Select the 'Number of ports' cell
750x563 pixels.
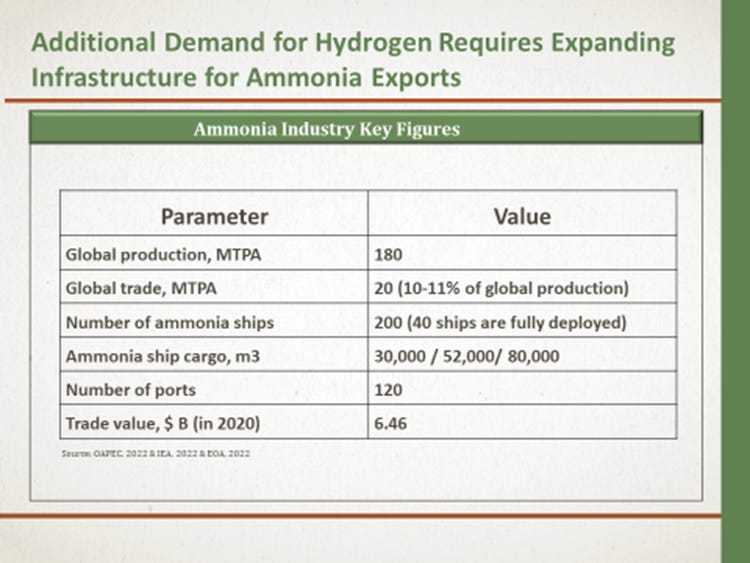(x=214, y=388)
